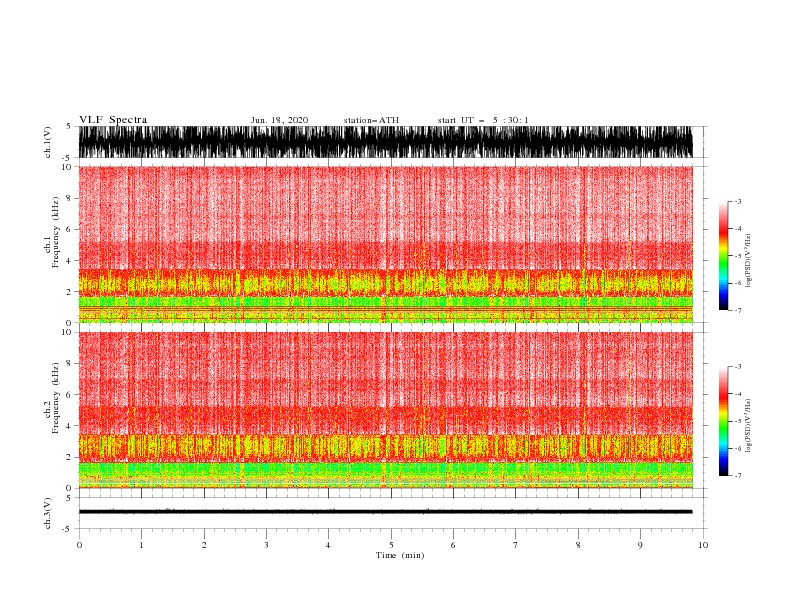
Task: Click the "station=ATH" header label
Action: [x=371, y=120]
